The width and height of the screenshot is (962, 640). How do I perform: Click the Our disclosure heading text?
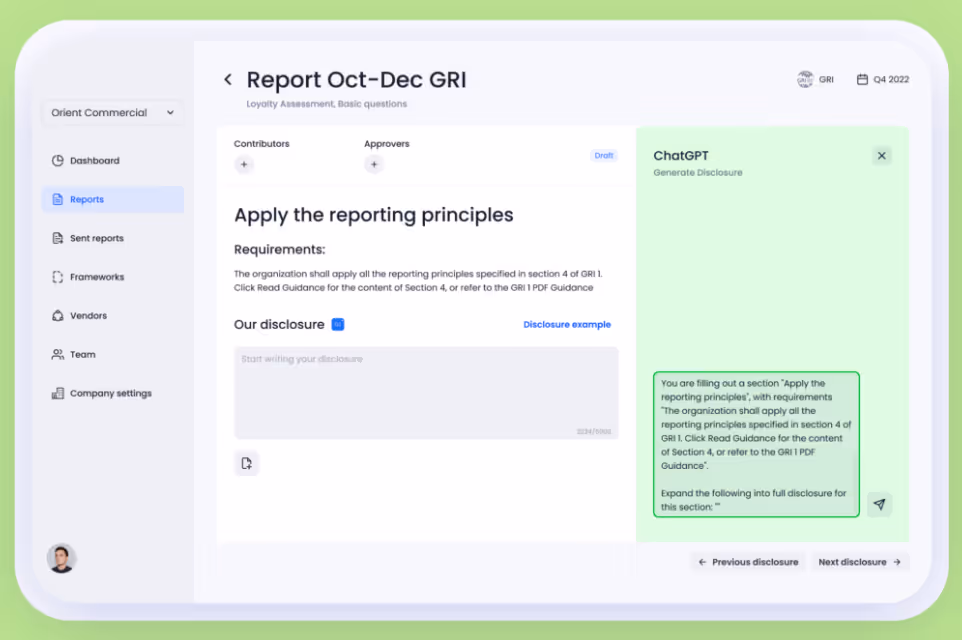tap(279, 325)
